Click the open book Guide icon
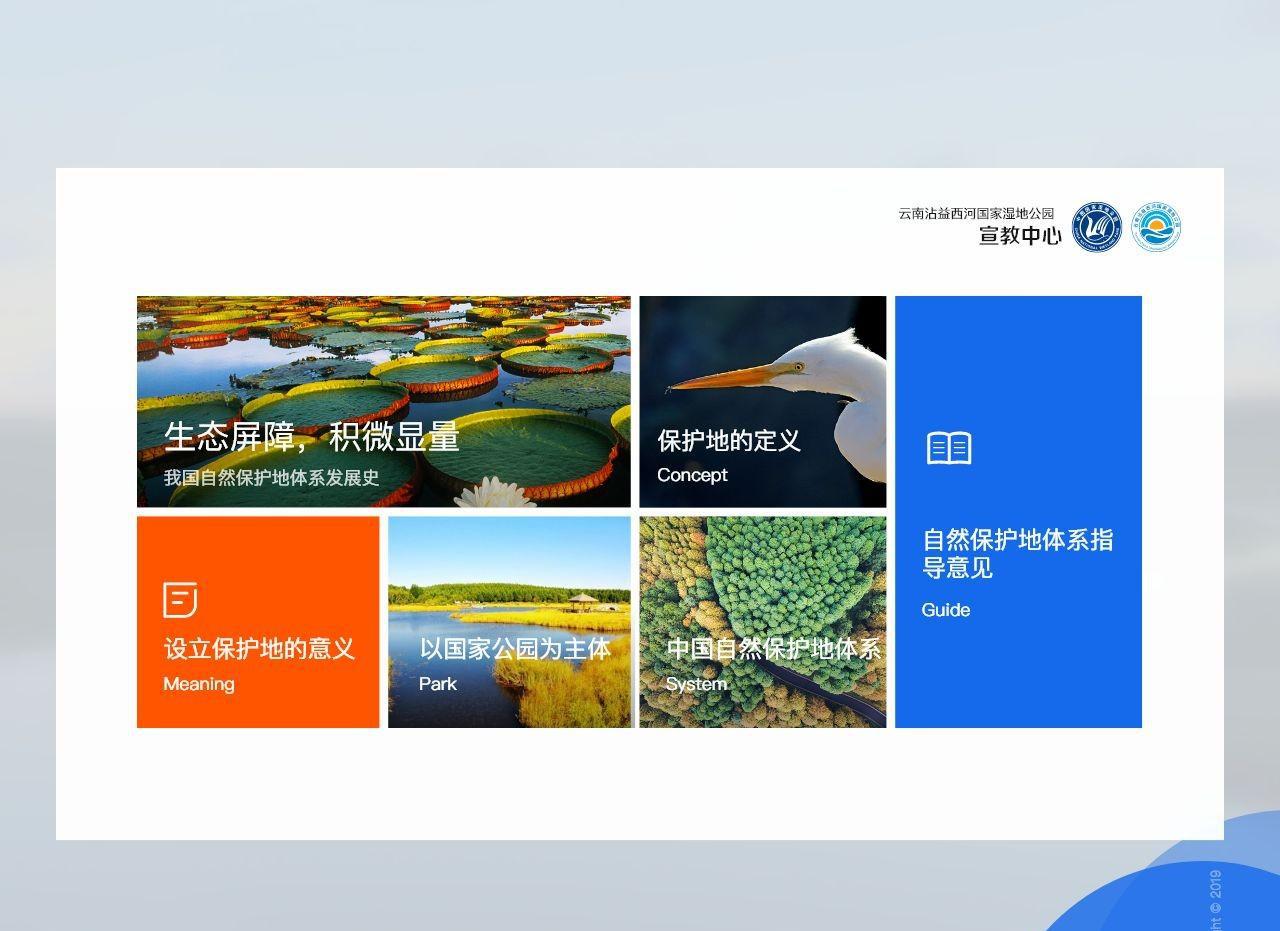This screenshot has width=1280, height=931. pos(949,448)
